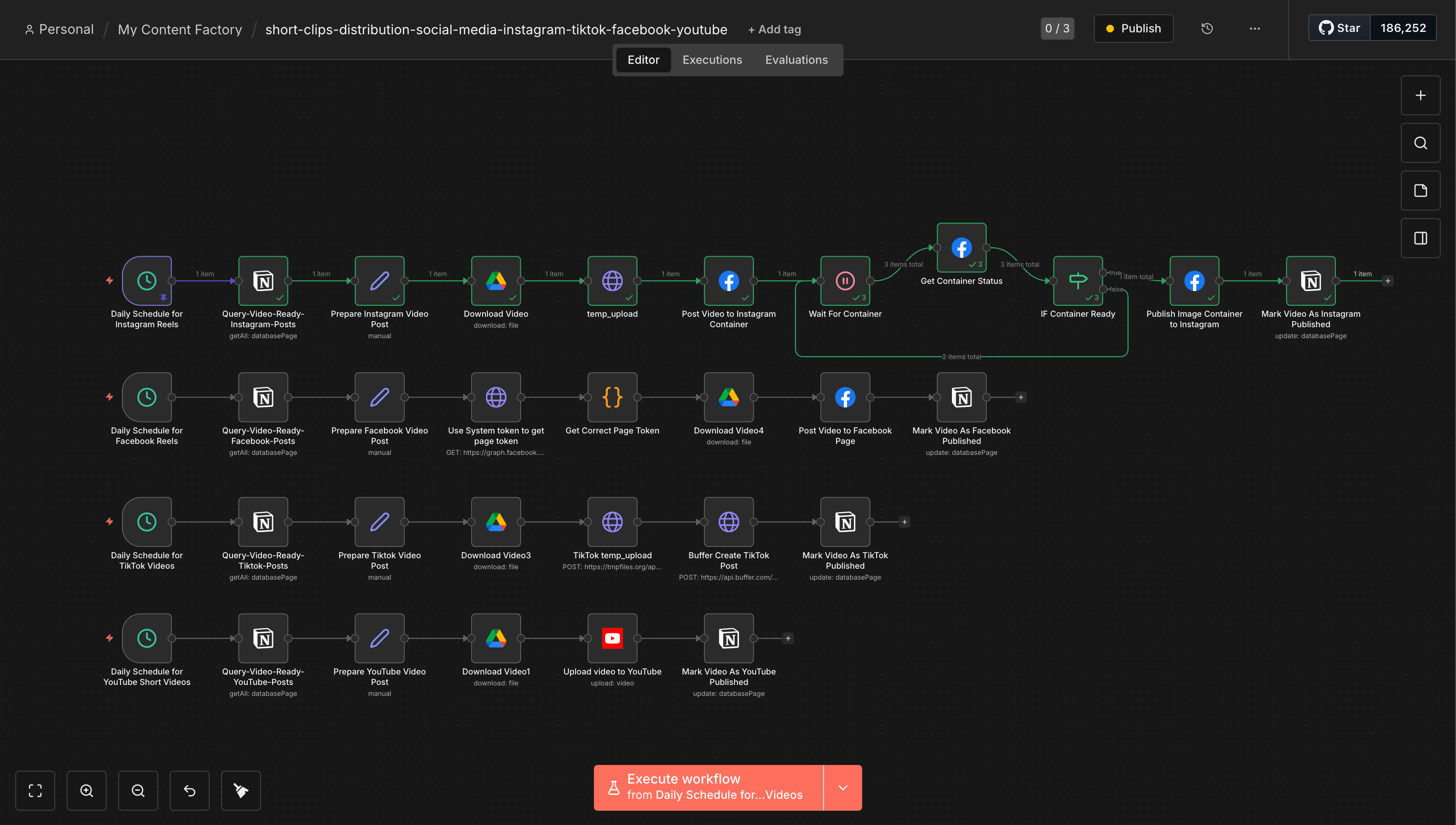Image resolution: width=1456 pixels, height=825 pixels.
Task: Switch to the Evaluations tab
Action: tap(796, 60)
